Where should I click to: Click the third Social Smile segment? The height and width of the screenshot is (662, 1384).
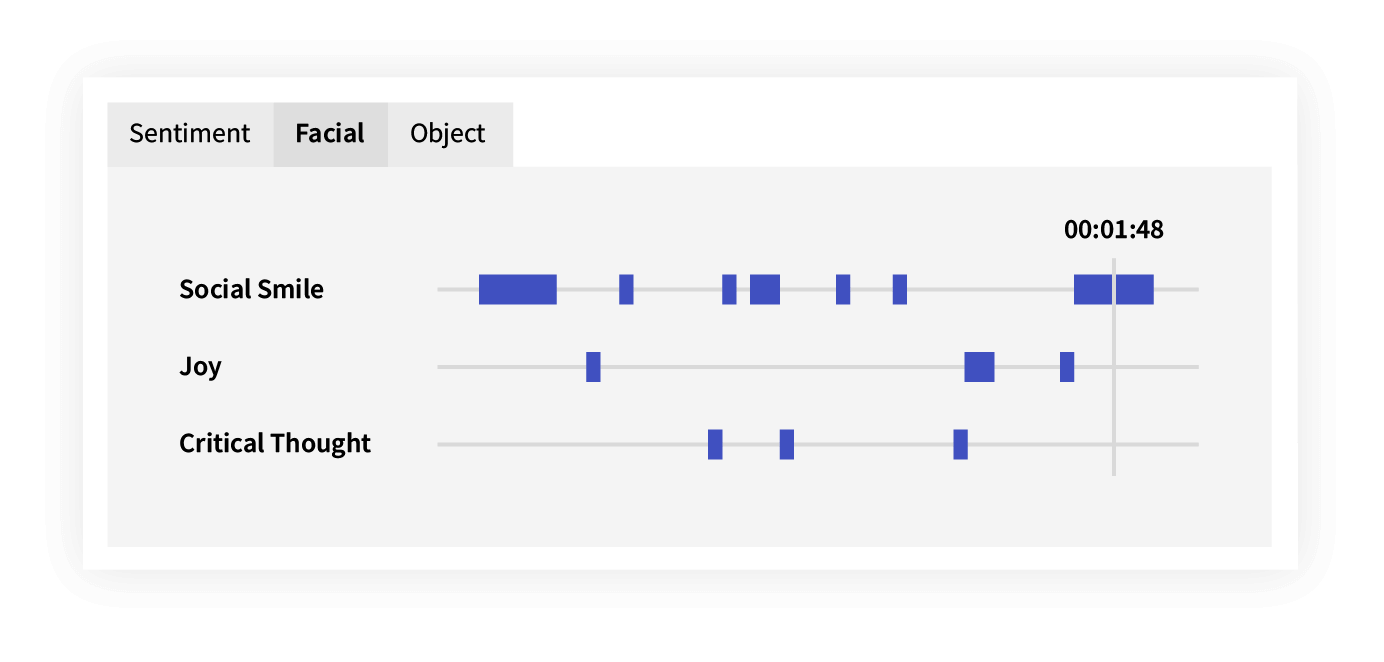click(729, 289)
